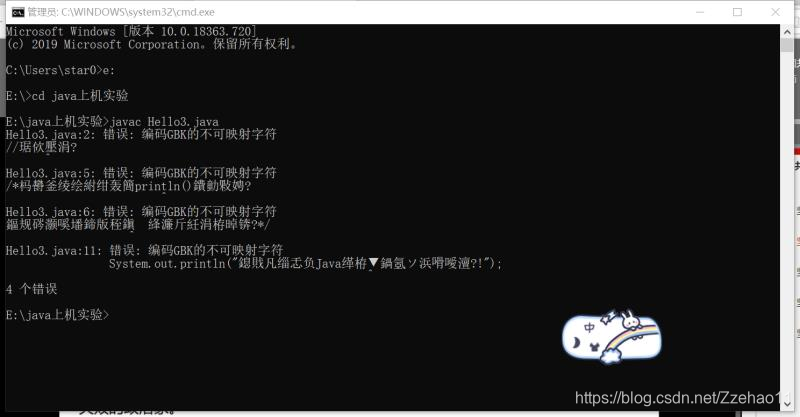Viewport: 800px width, 417px height.
Task: Click the cloud under the rainbow
Action: click(609, 355)
